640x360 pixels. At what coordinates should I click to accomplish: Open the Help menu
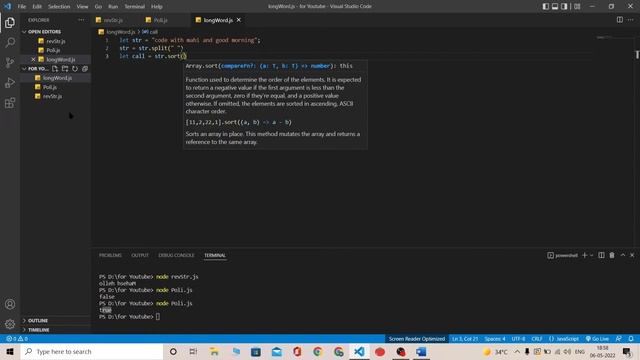click(x=157, y=7)
